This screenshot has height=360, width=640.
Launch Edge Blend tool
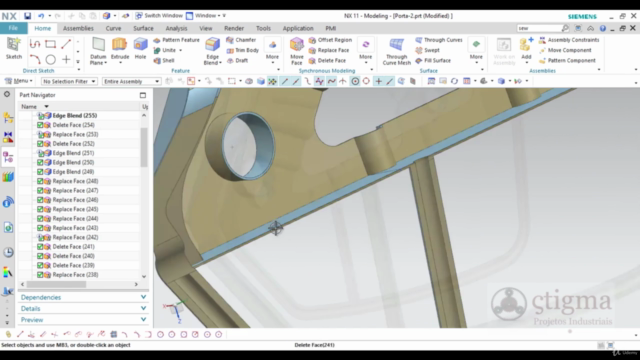tap(212, 51)
